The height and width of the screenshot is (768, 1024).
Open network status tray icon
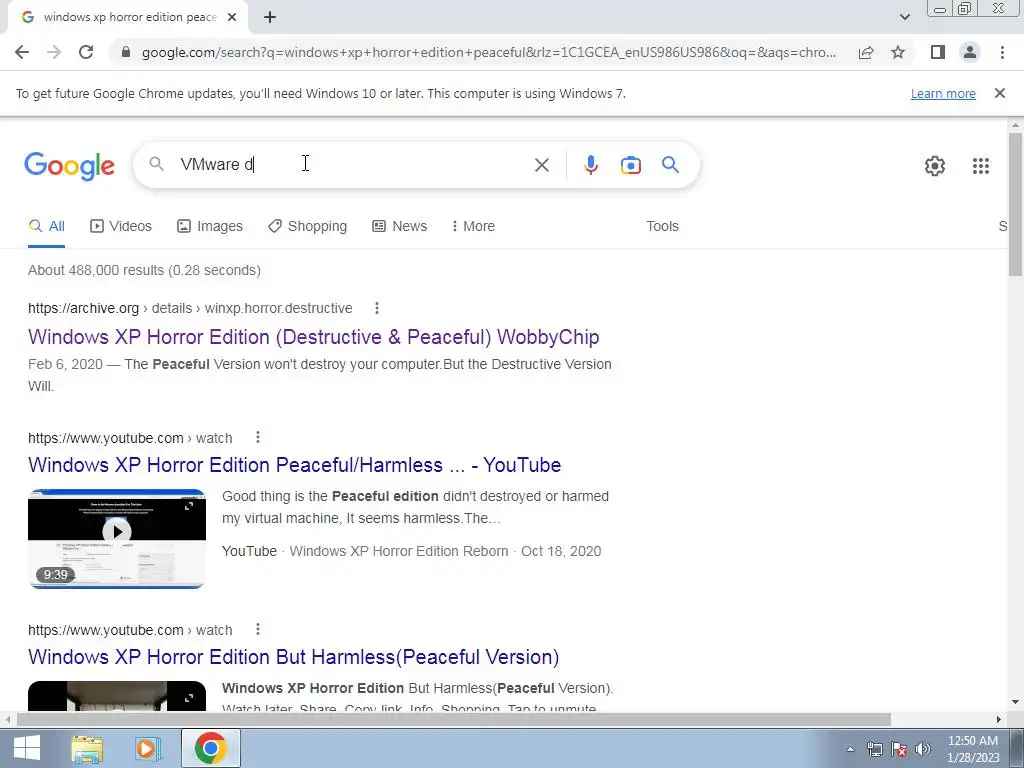(874, 749)
